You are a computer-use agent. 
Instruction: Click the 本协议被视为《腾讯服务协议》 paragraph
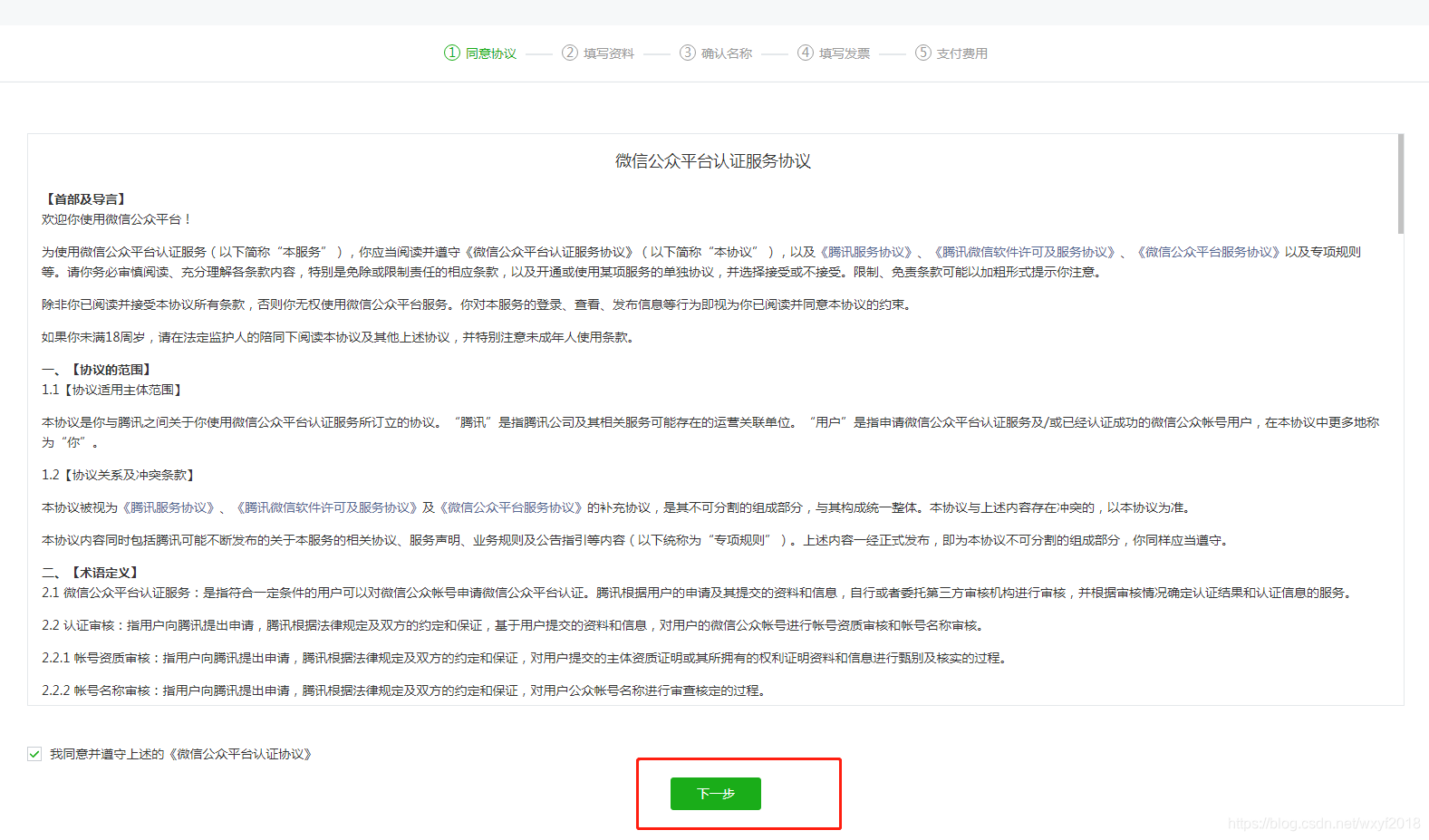pos(619,507)
